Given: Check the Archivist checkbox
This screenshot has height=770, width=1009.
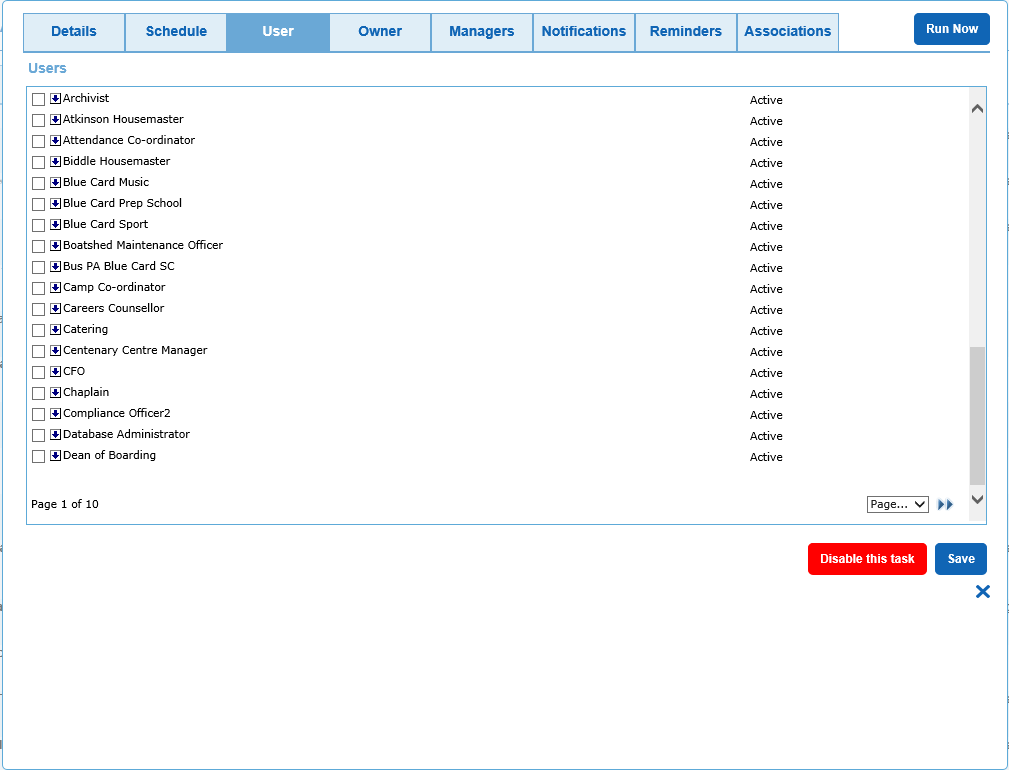Looking at the screenshot, I should point(38,98).
